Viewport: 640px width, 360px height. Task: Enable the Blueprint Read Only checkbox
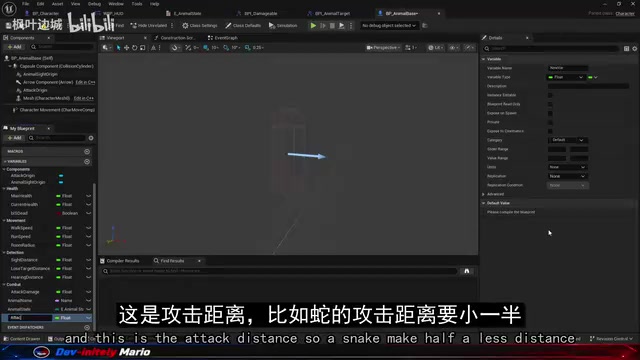(x=550, y=104)
